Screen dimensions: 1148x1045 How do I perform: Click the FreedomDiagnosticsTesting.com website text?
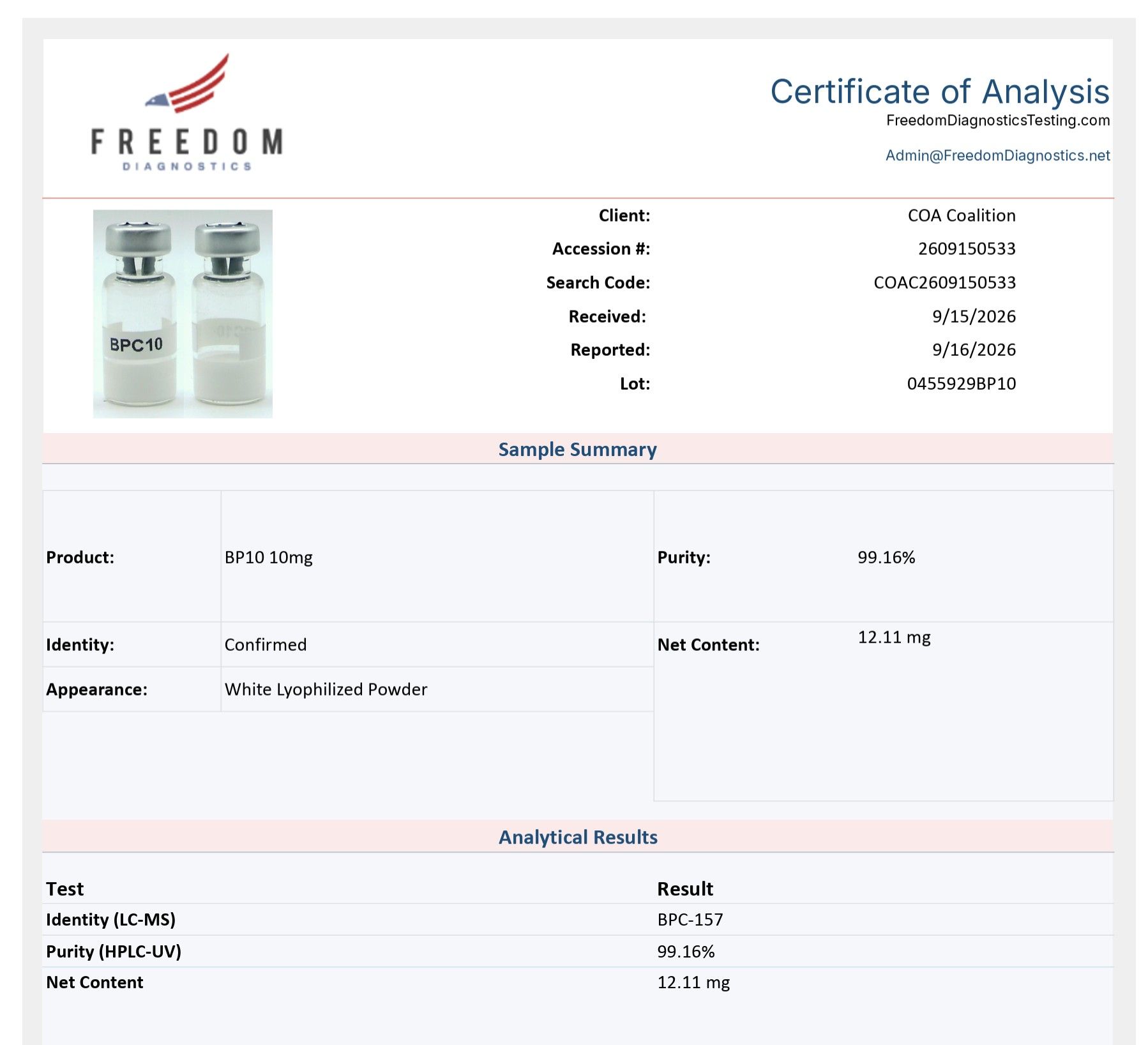click(x=998, y=120)
